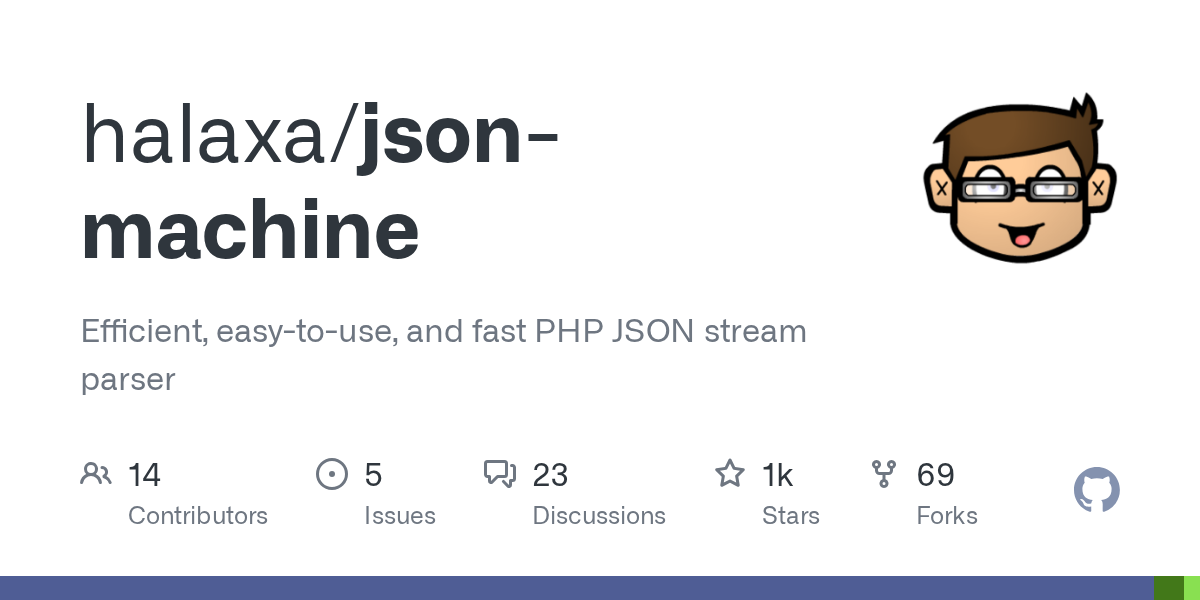Click the 69 forks count
The image size is (1200, 600).
(x=936, y=474)
